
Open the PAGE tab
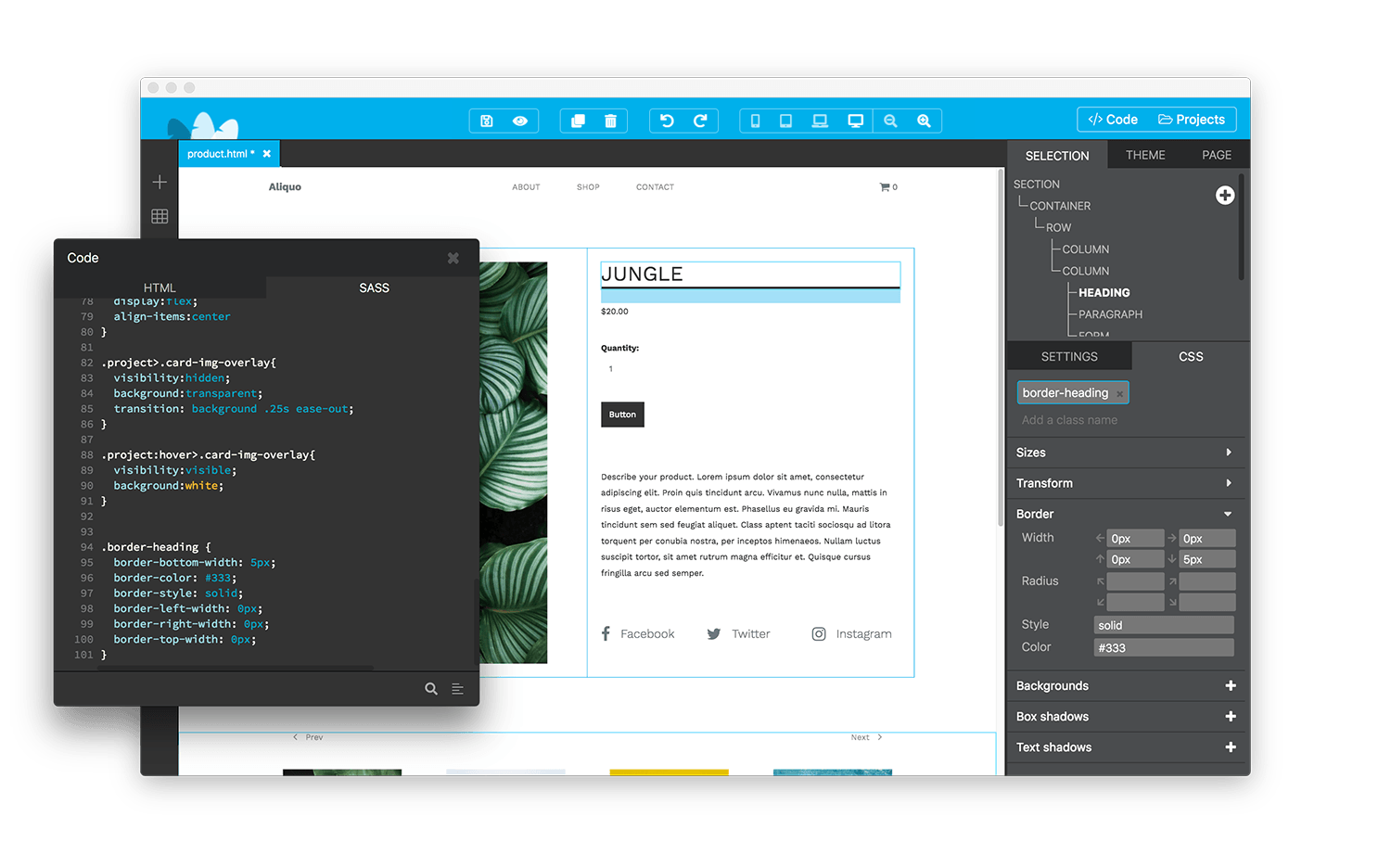coord(1217,155)
